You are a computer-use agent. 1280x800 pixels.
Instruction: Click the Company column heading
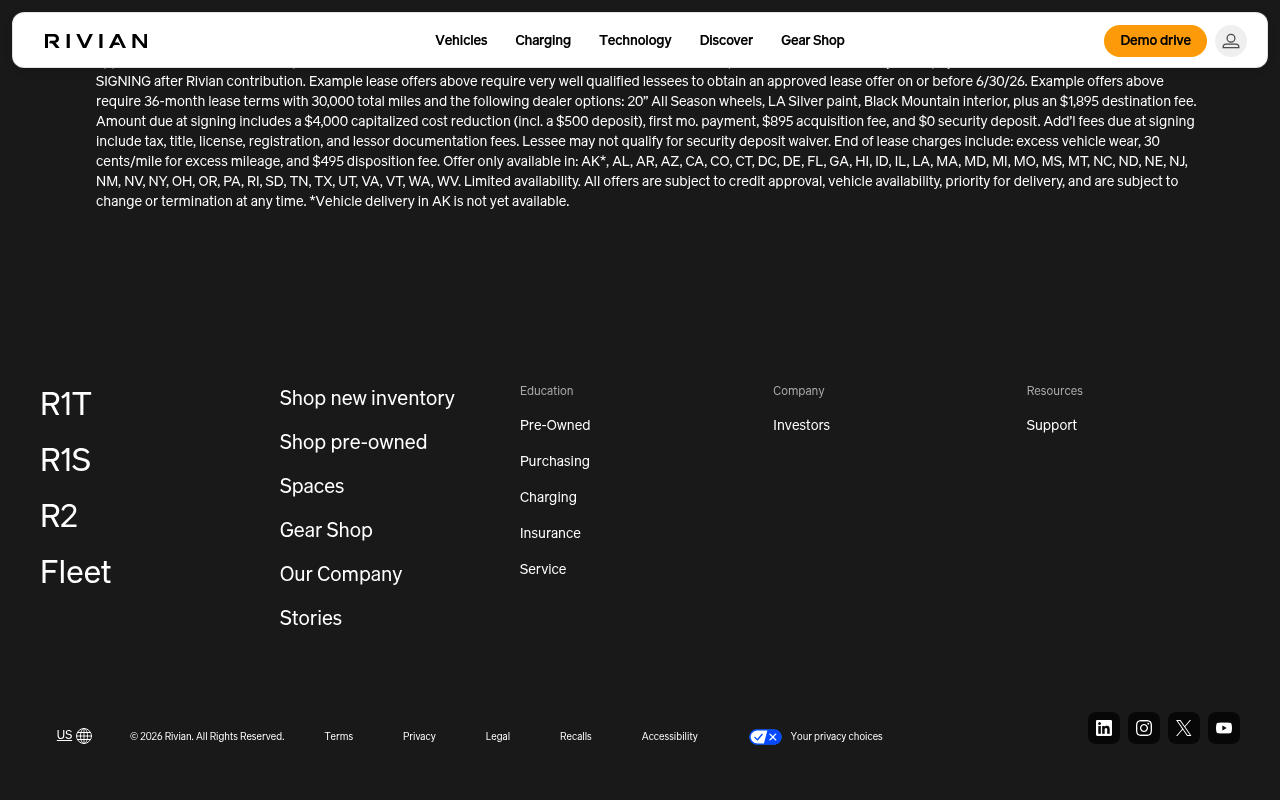tap(799, 391)
